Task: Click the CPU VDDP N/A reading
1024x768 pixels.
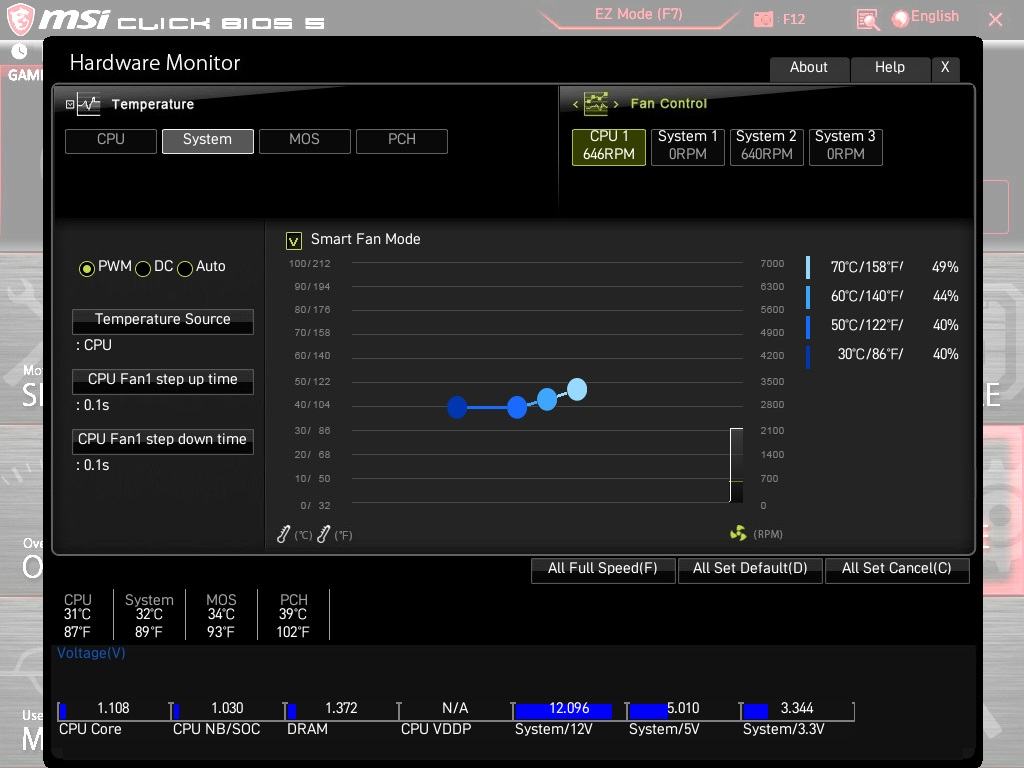Action: (455, 709)
